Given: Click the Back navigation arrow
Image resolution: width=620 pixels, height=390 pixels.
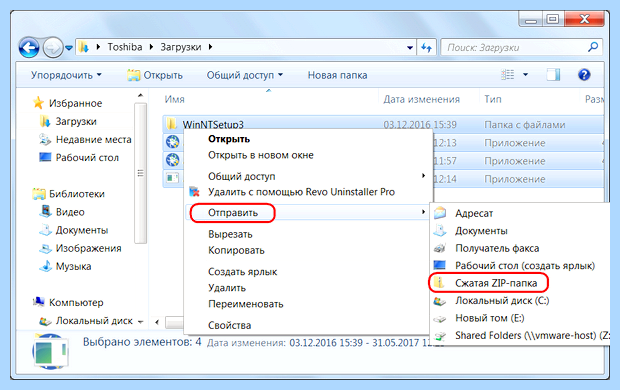Looking at the screenshot, I should point(29,48).
